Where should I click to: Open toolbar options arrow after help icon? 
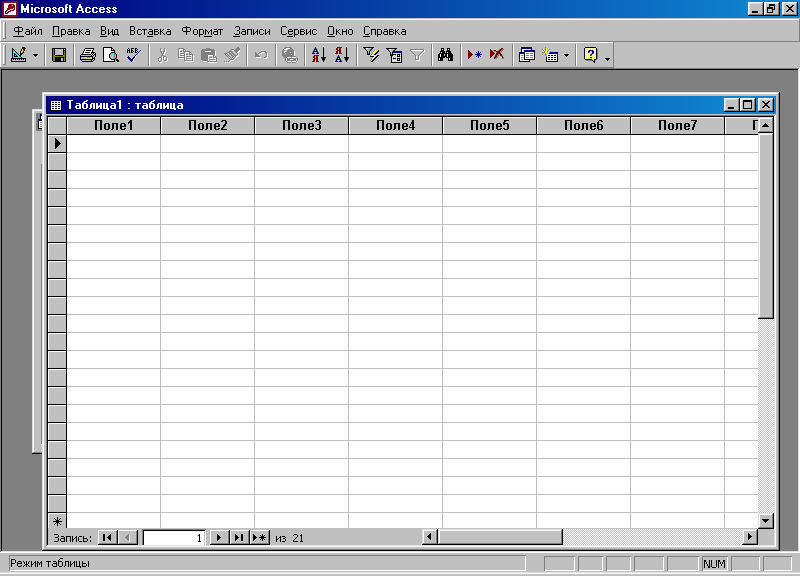point(607,57)
